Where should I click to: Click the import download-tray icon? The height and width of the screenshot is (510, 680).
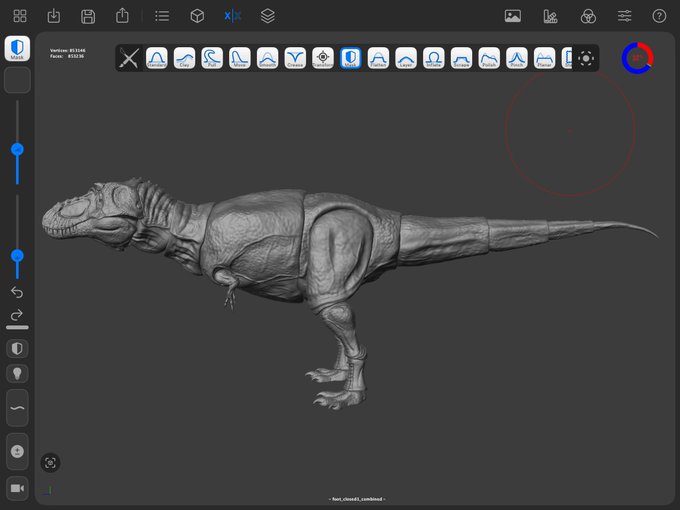(x=54, y=16)
